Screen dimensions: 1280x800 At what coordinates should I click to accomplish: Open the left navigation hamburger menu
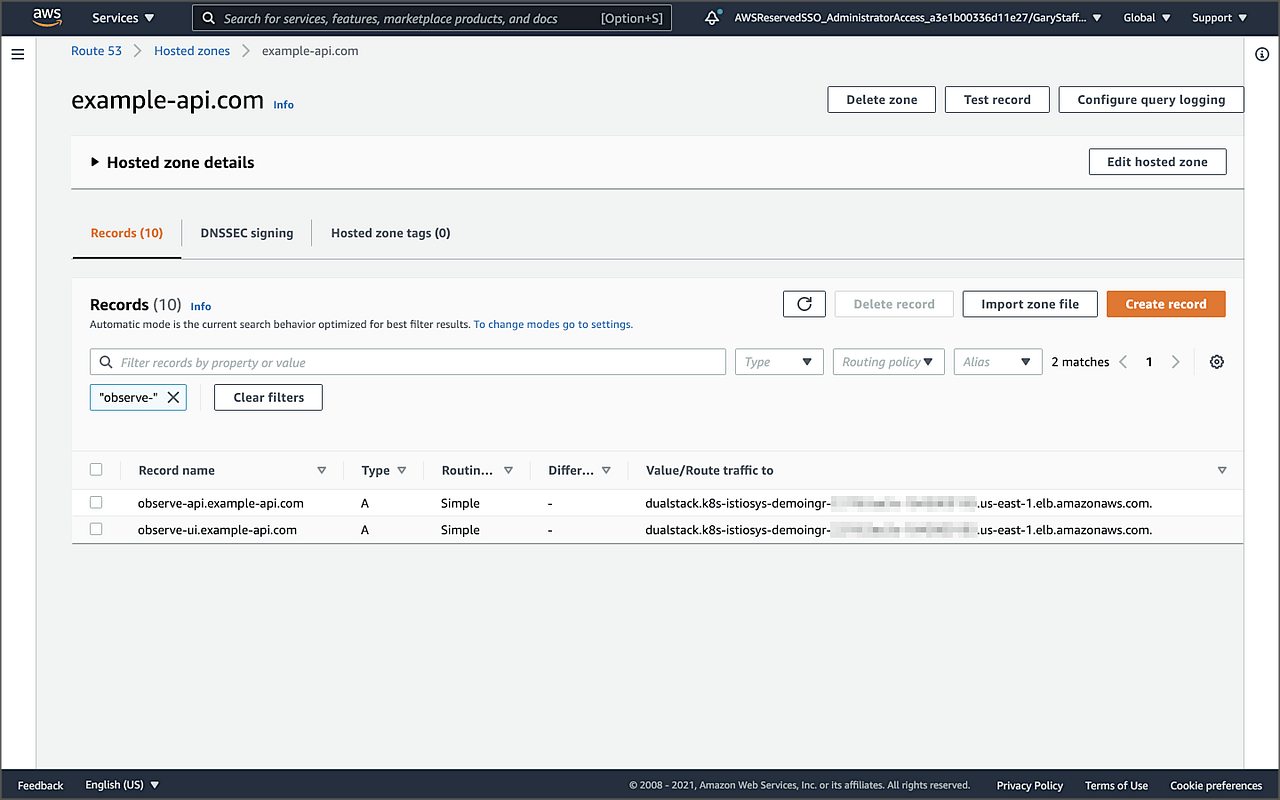tap(17, 54)
